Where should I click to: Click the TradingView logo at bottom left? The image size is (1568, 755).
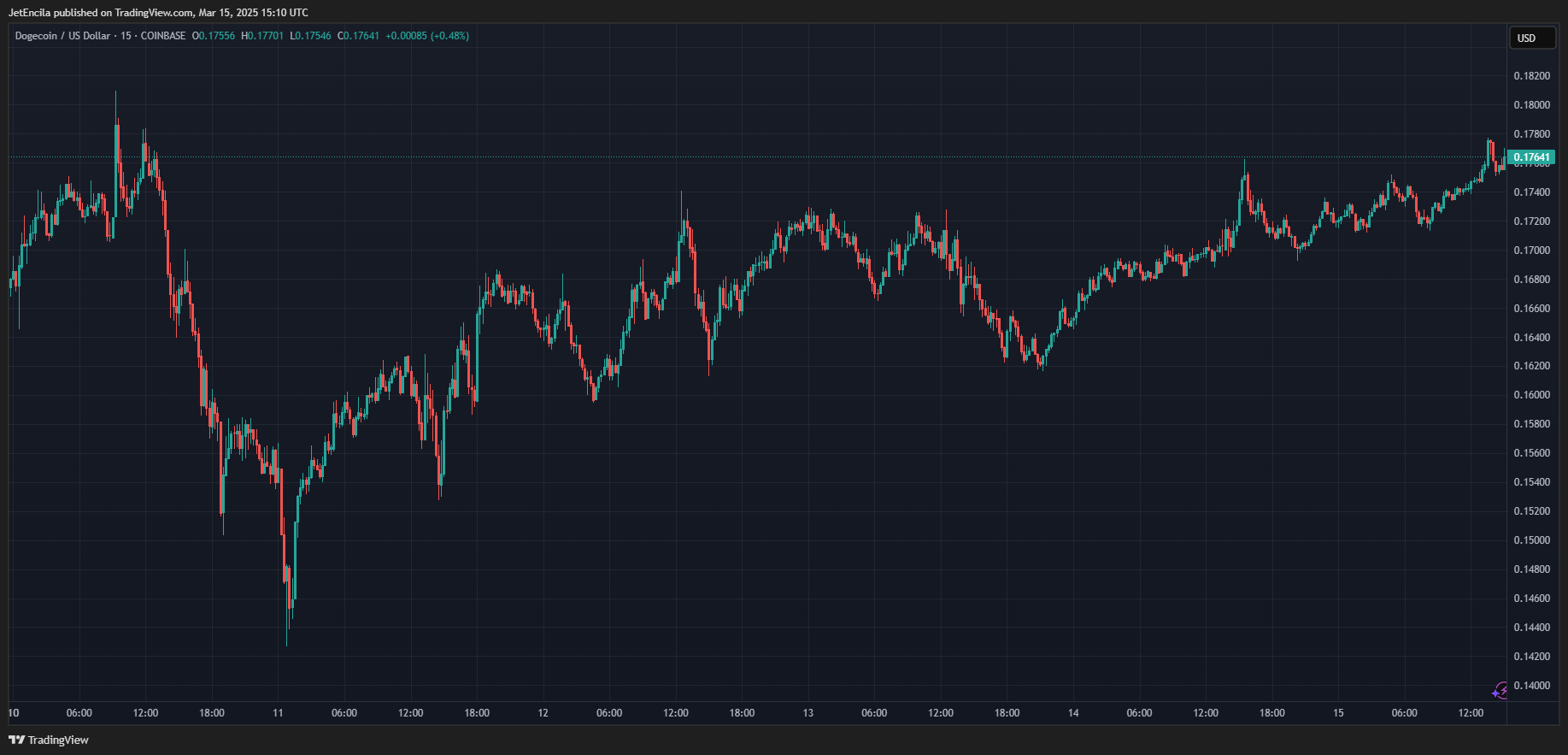49,740
